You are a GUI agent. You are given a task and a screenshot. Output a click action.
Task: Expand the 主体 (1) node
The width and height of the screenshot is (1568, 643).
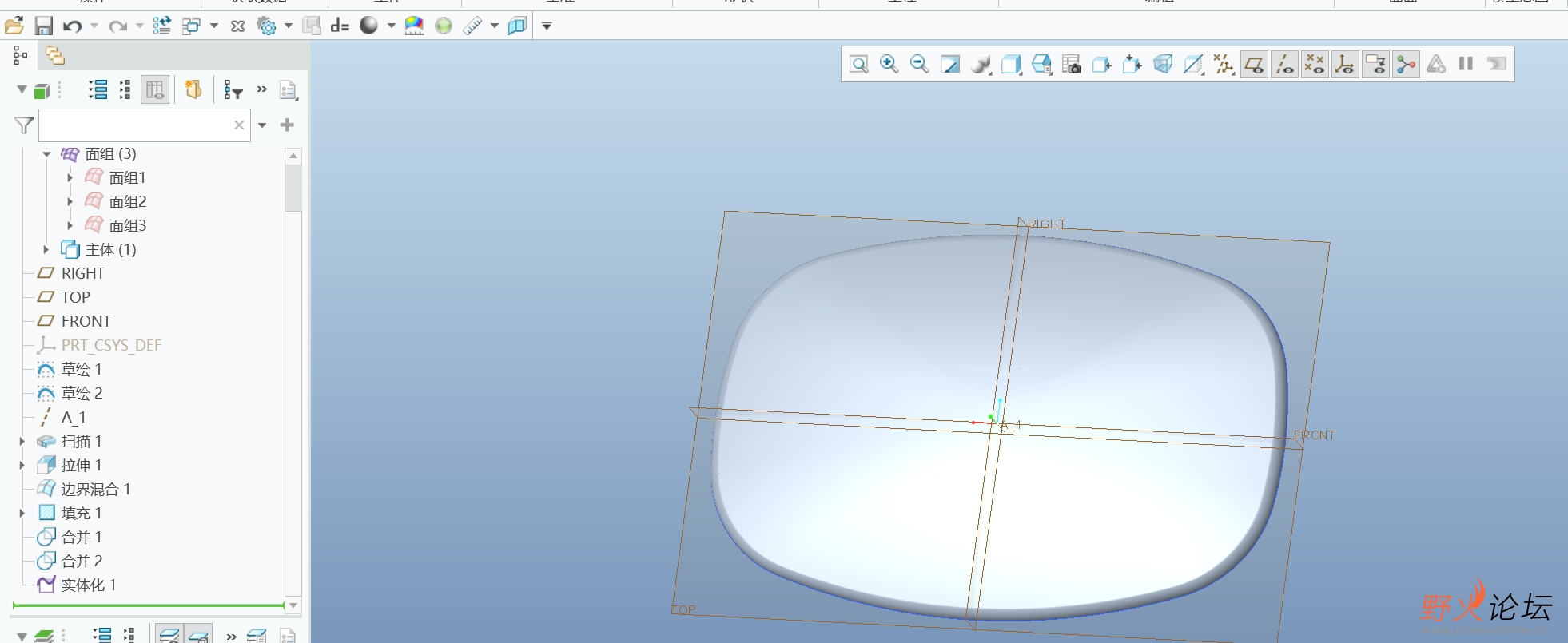coord(46,250)
